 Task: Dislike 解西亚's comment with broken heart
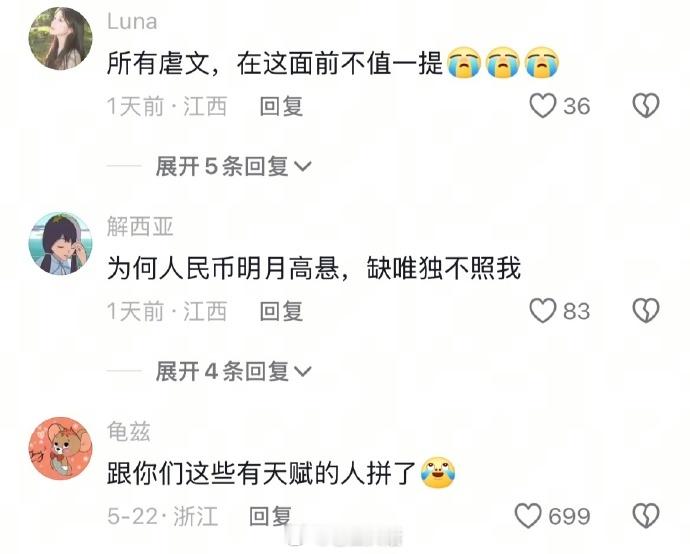(646, 311)
